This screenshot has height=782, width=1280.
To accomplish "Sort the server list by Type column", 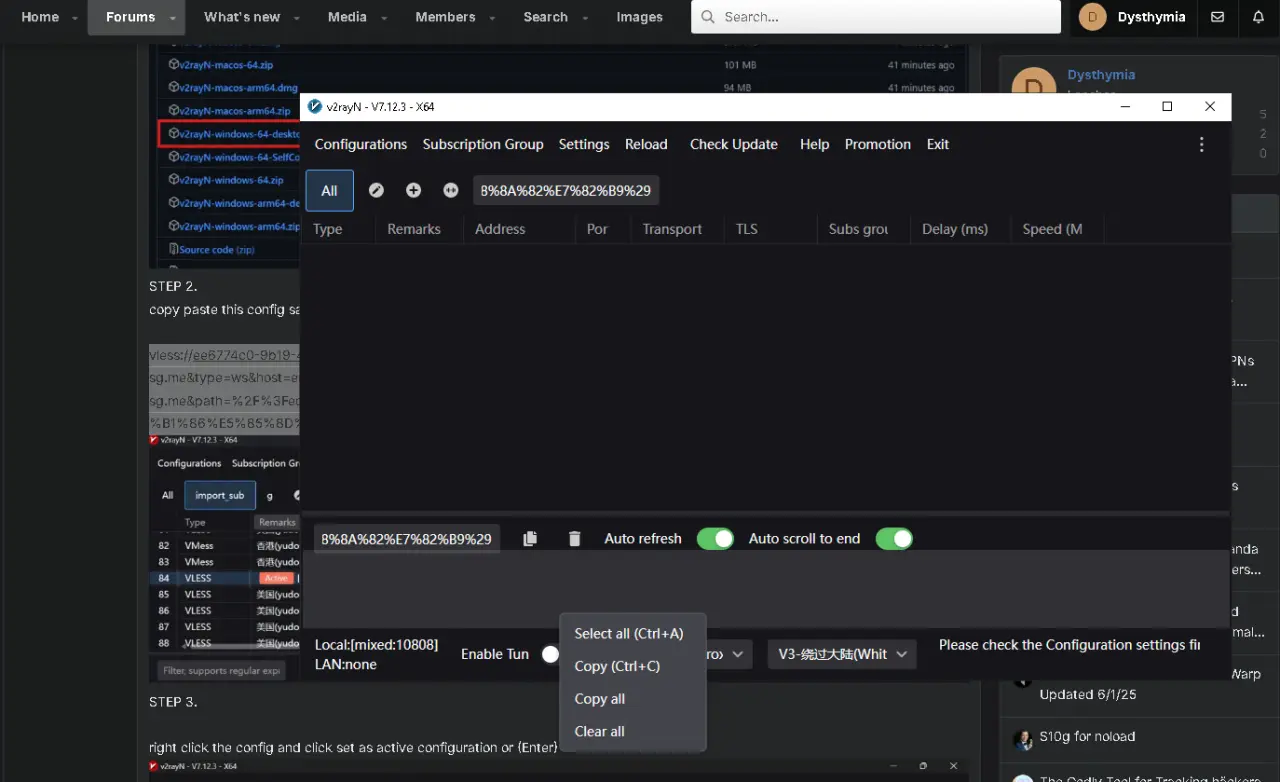I will tap(328, 229).
